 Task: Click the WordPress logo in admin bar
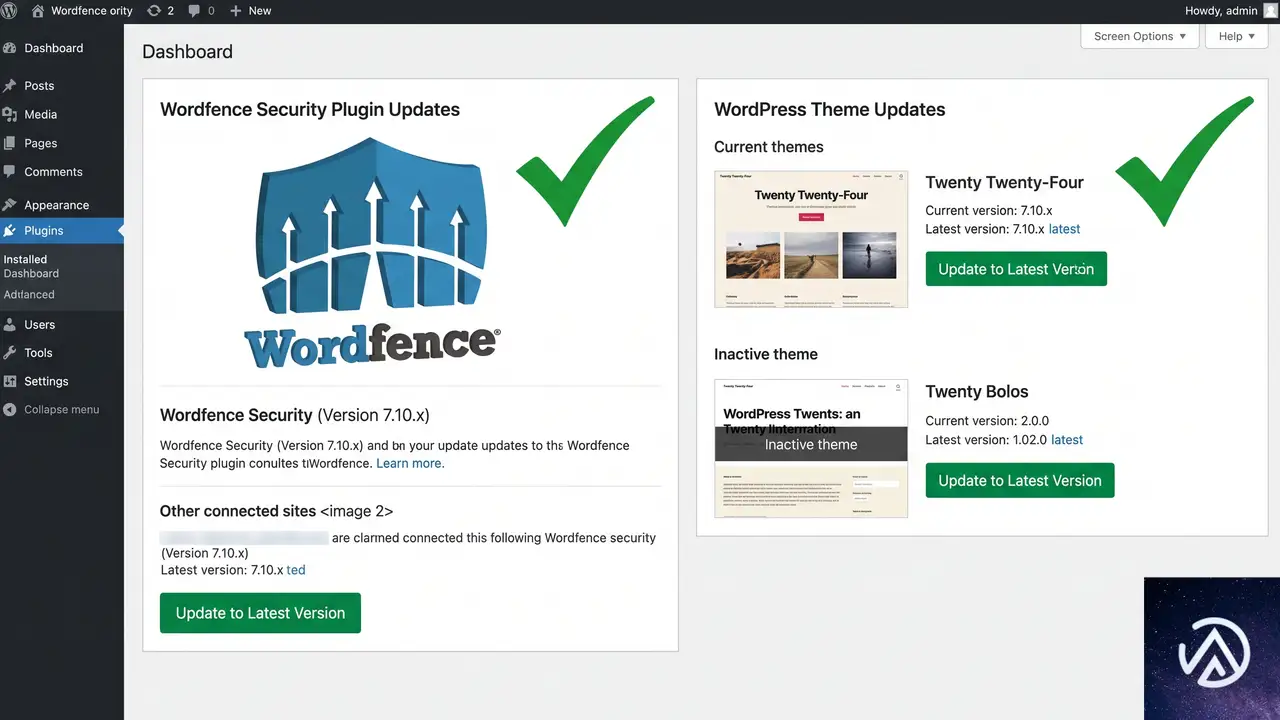(9, 10)
